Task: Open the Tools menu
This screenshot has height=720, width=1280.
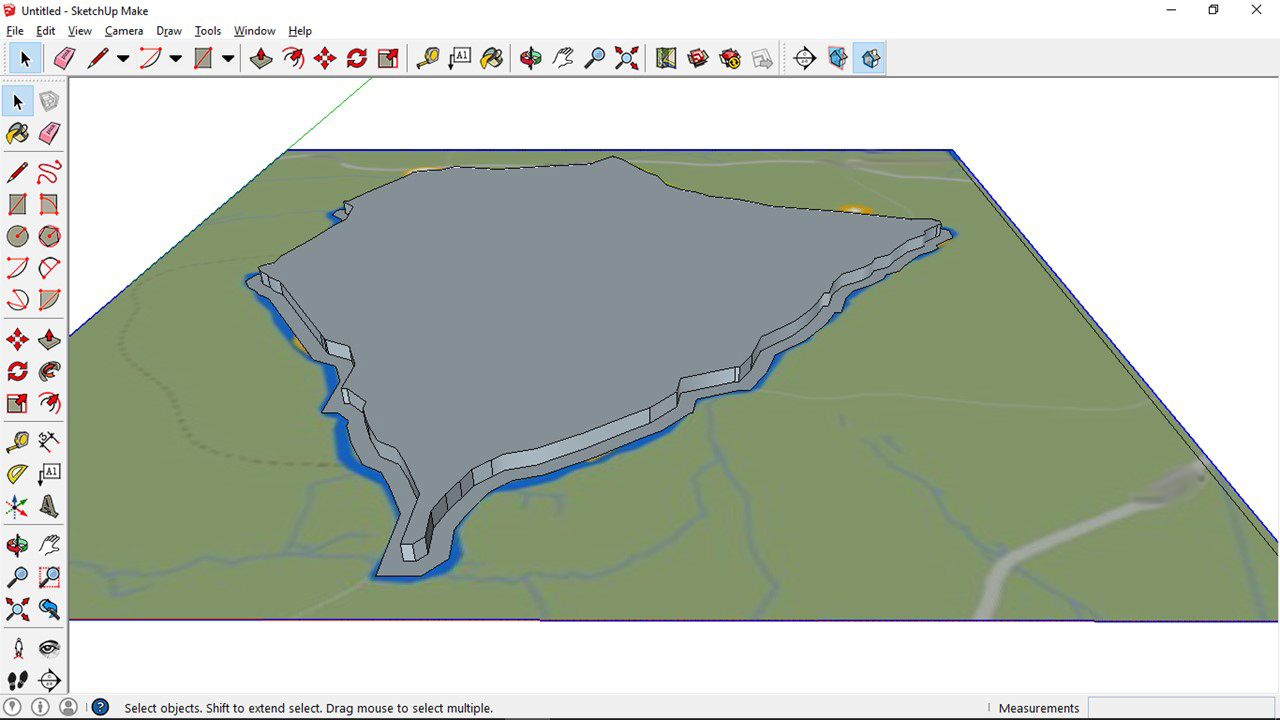Action: click(x=208, y=31)
